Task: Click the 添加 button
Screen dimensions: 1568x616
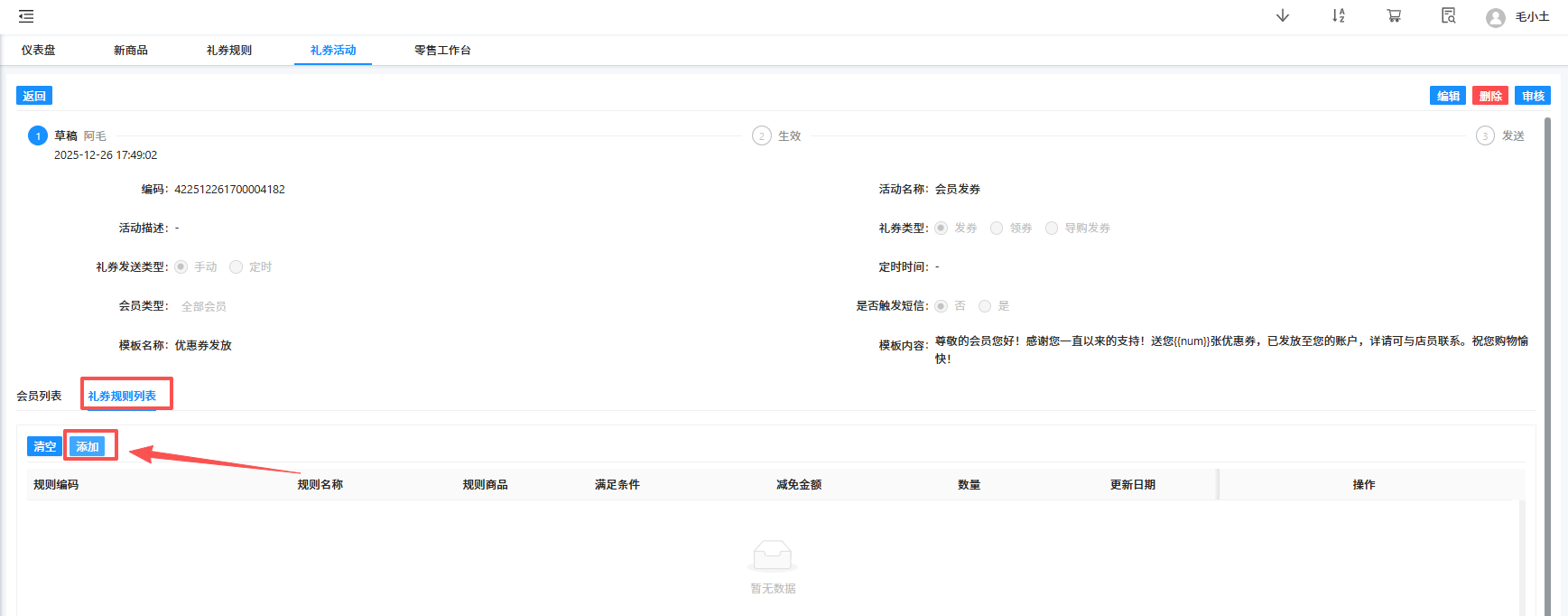Action: point(88,447)
